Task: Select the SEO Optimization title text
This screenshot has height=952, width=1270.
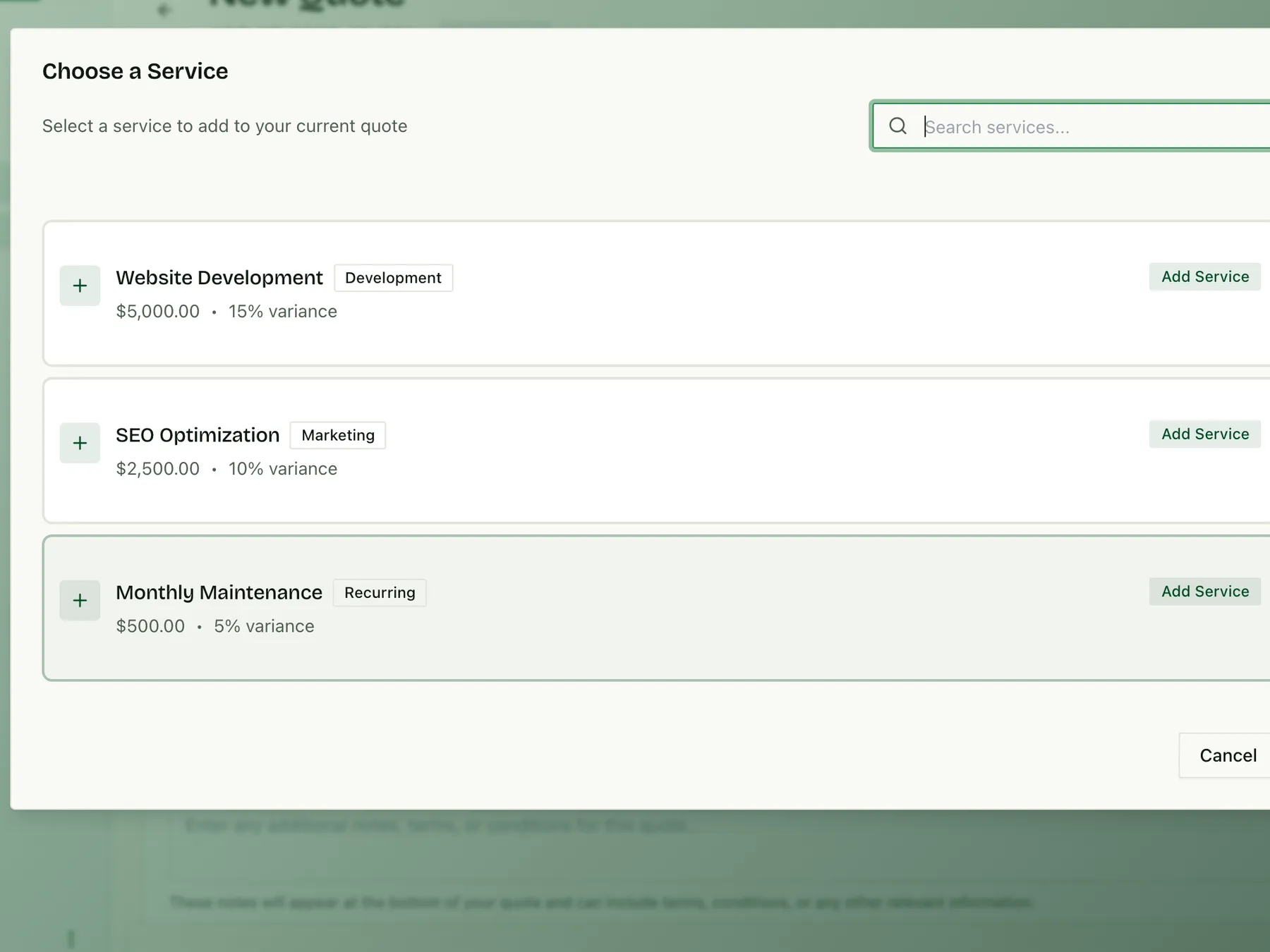Action: [198, 435]
